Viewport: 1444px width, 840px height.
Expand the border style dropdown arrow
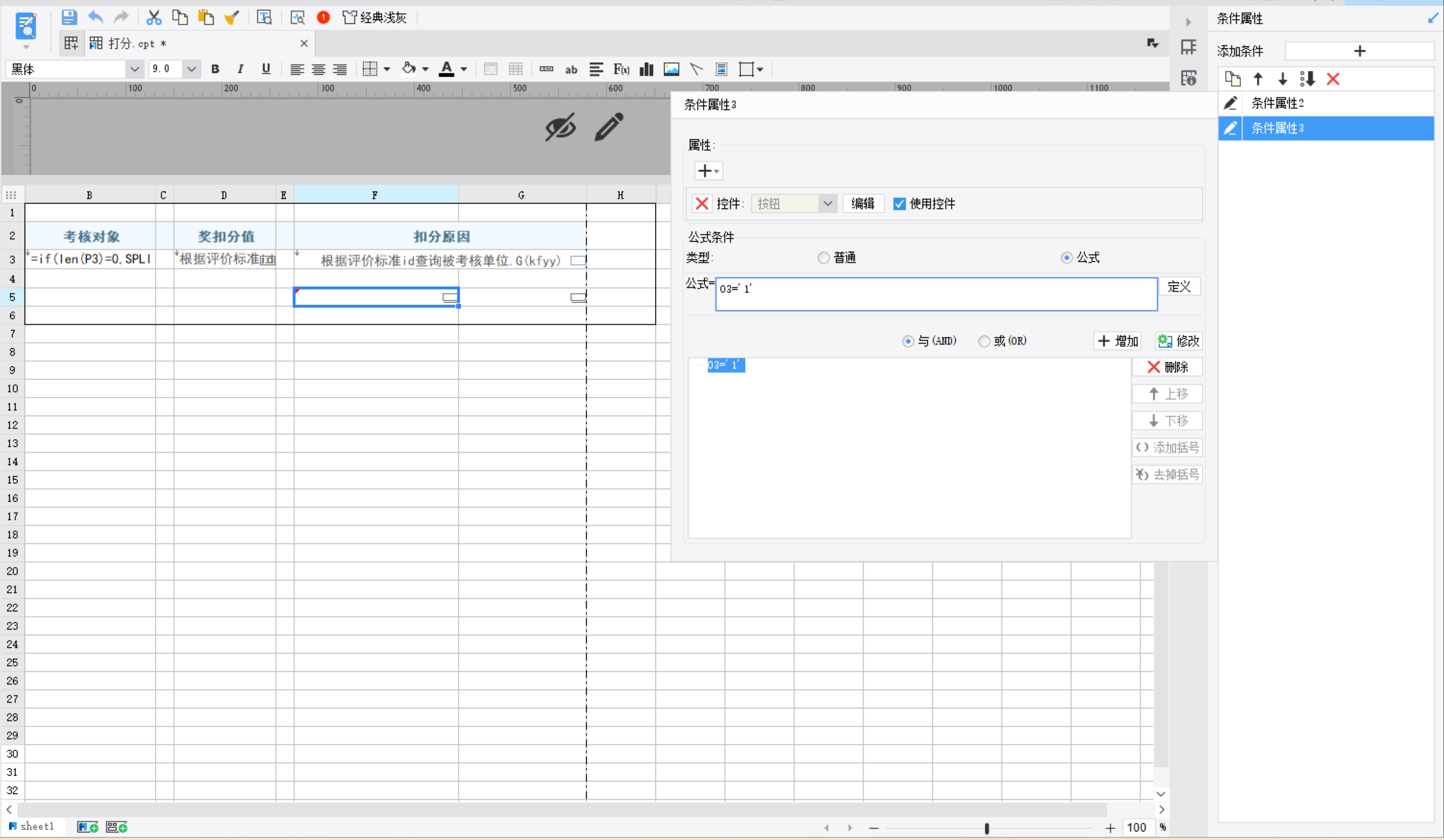[x=387, y=69]
